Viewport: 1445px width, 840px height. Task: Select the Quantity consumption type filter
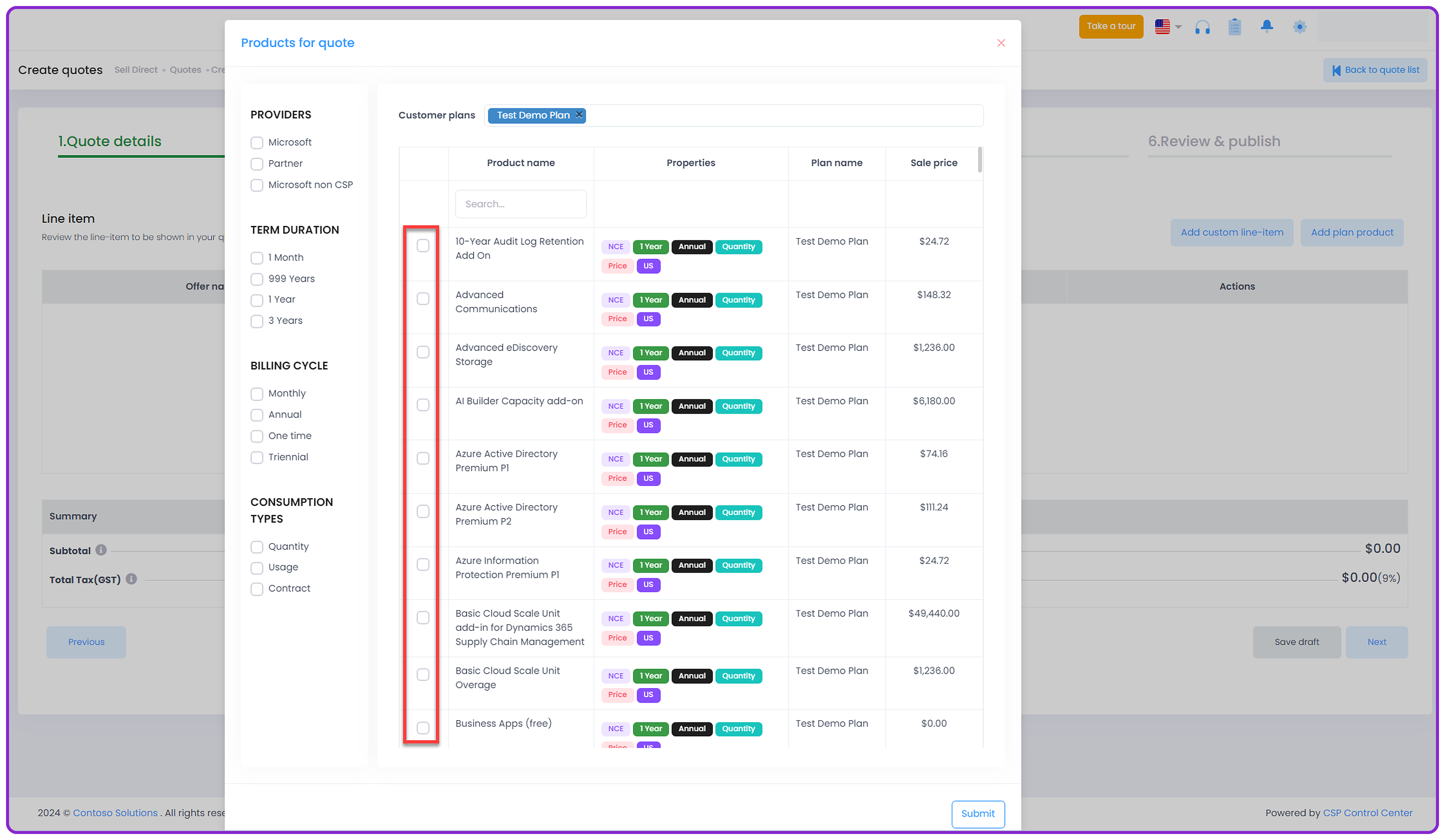[257, 547]
